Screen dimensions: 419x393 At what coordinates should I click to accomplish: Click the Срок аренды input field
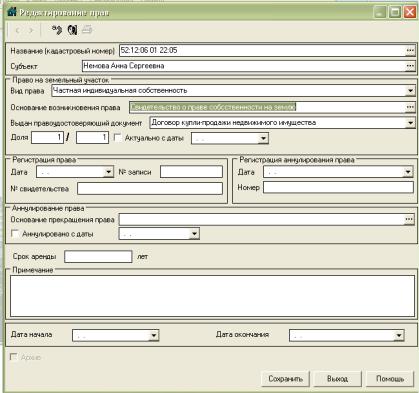98,257
